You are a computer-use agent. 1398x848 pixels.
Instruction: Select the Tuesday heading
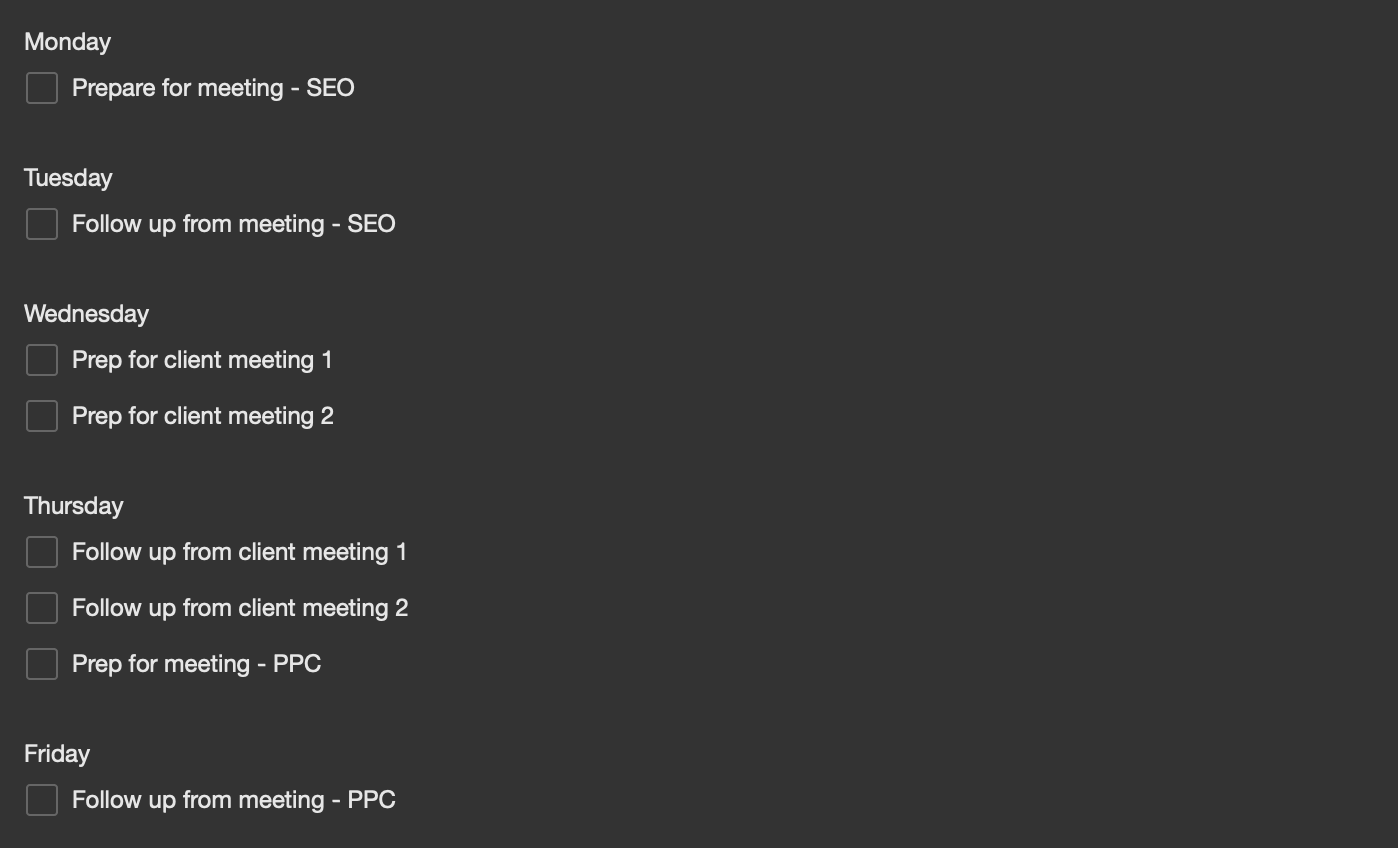pyautogui.click(x=68, y=178)
